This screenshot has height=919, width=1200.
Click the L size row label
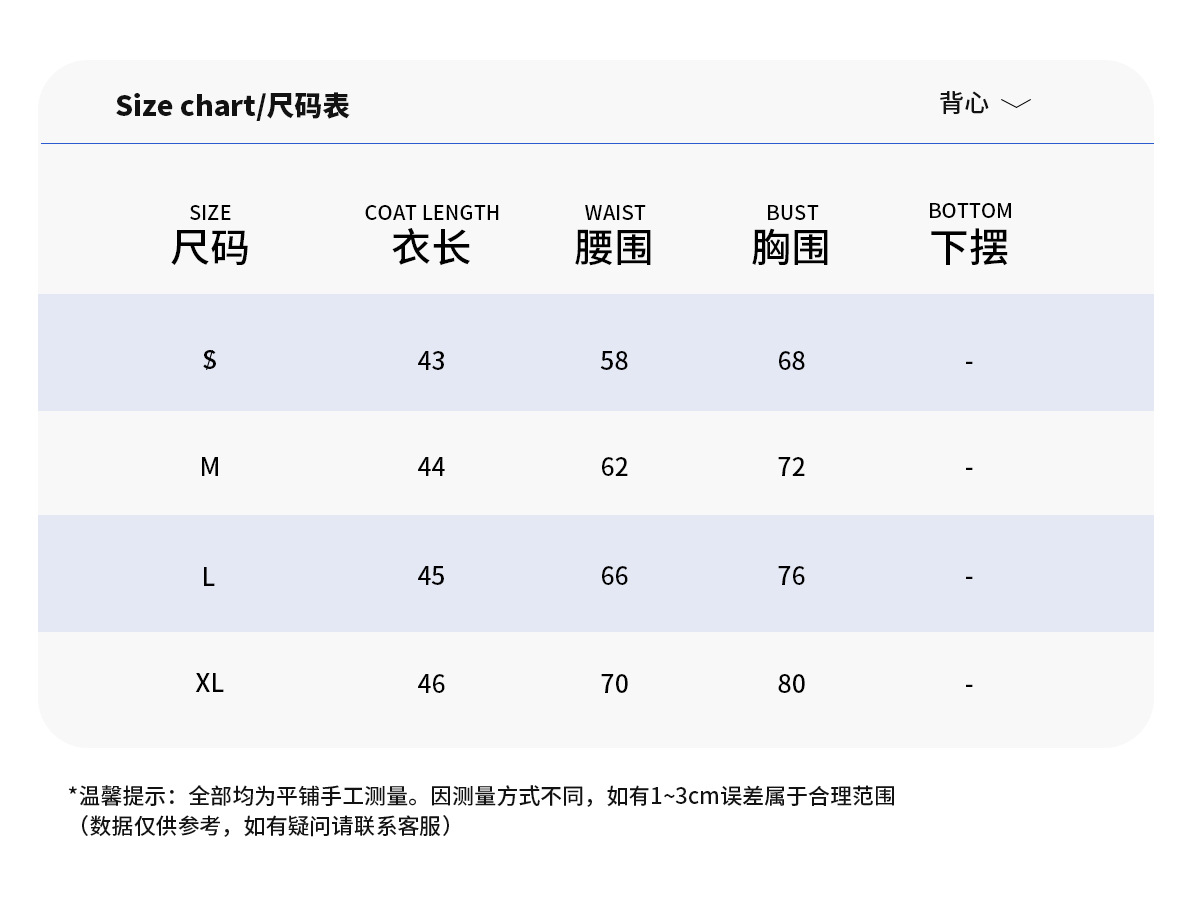click(x=208, y=576)
